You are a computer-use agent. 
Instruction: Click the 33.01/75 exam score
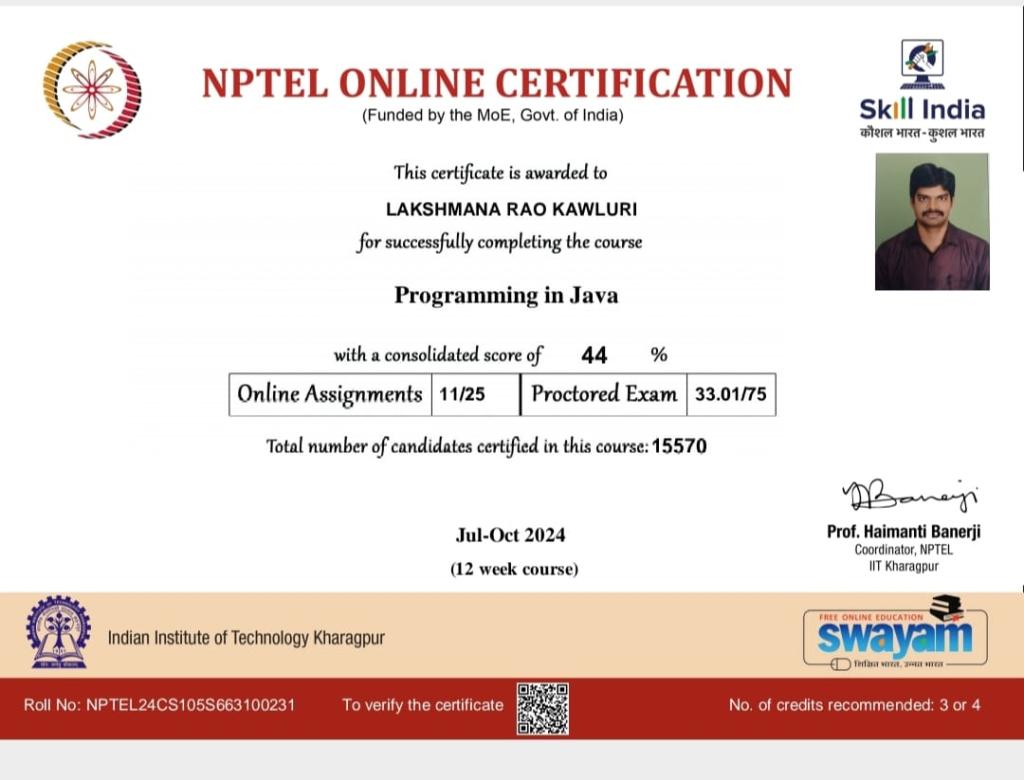[730, 394]
